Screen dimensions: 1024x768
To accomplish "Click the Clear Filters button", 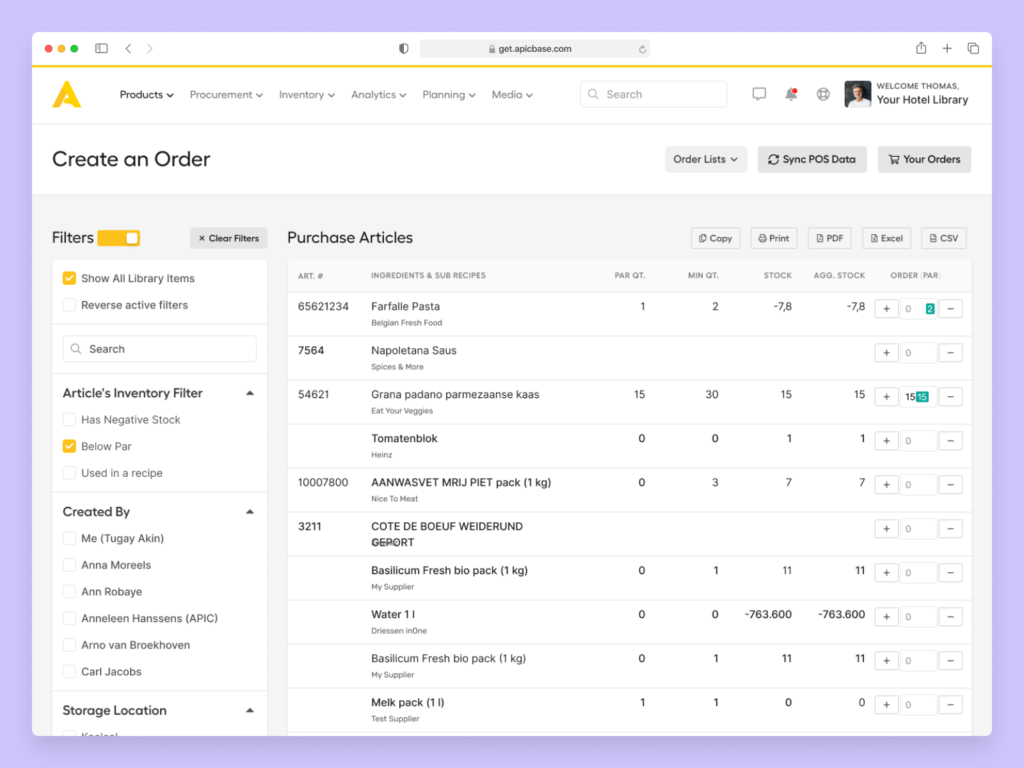I will pos(228,238).
